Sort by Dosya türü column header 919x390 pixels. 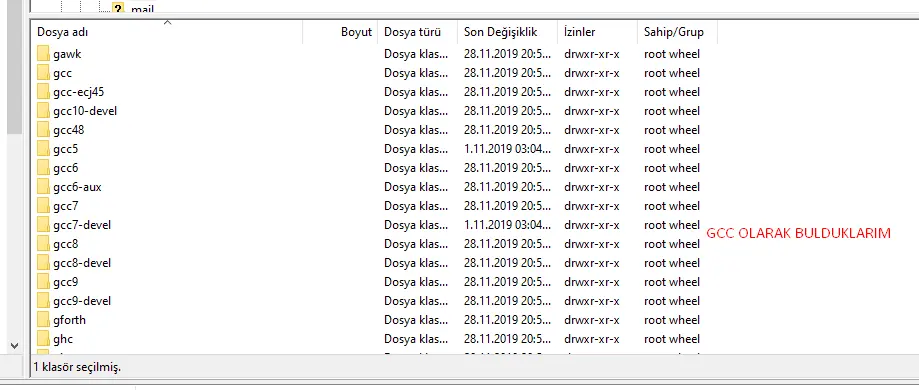pos(418,32)
